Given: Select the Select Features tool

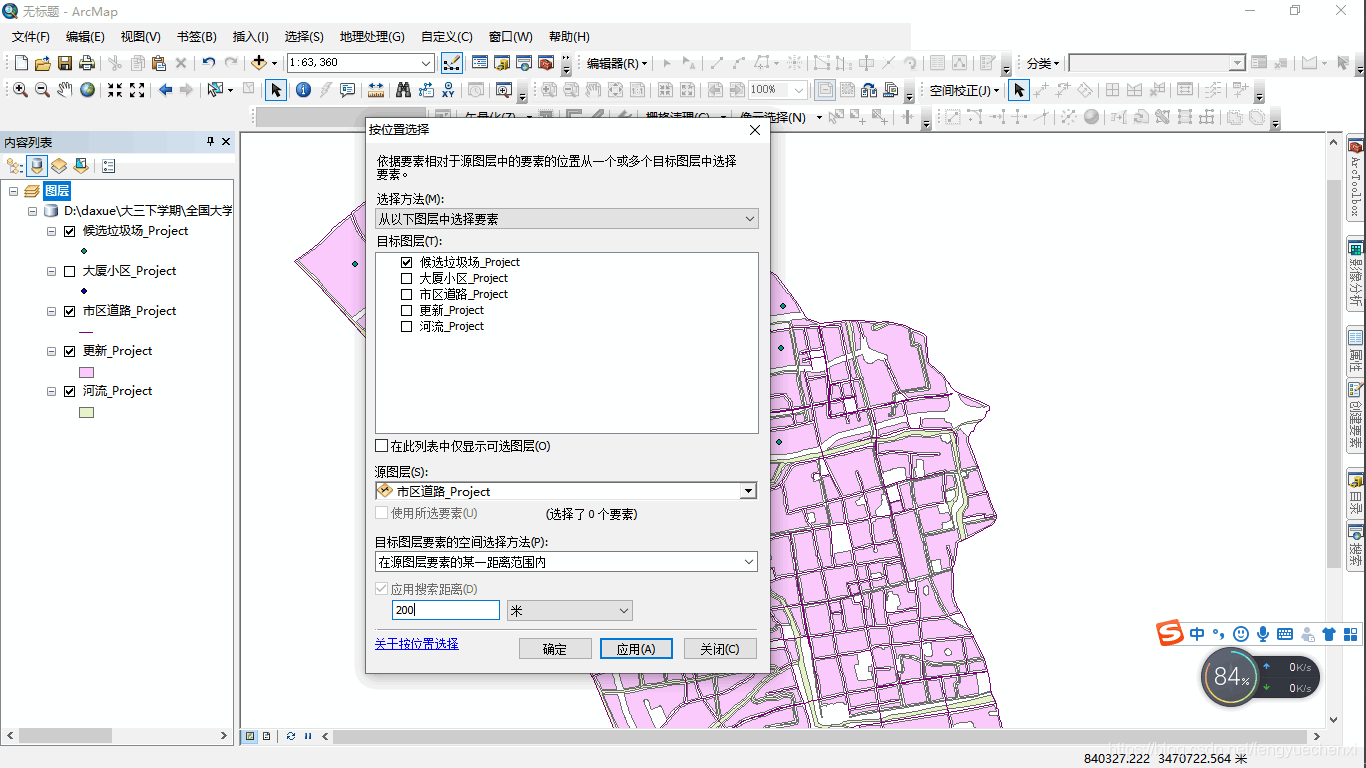Looking at the screenshot, I should click(x=215, y=90).
